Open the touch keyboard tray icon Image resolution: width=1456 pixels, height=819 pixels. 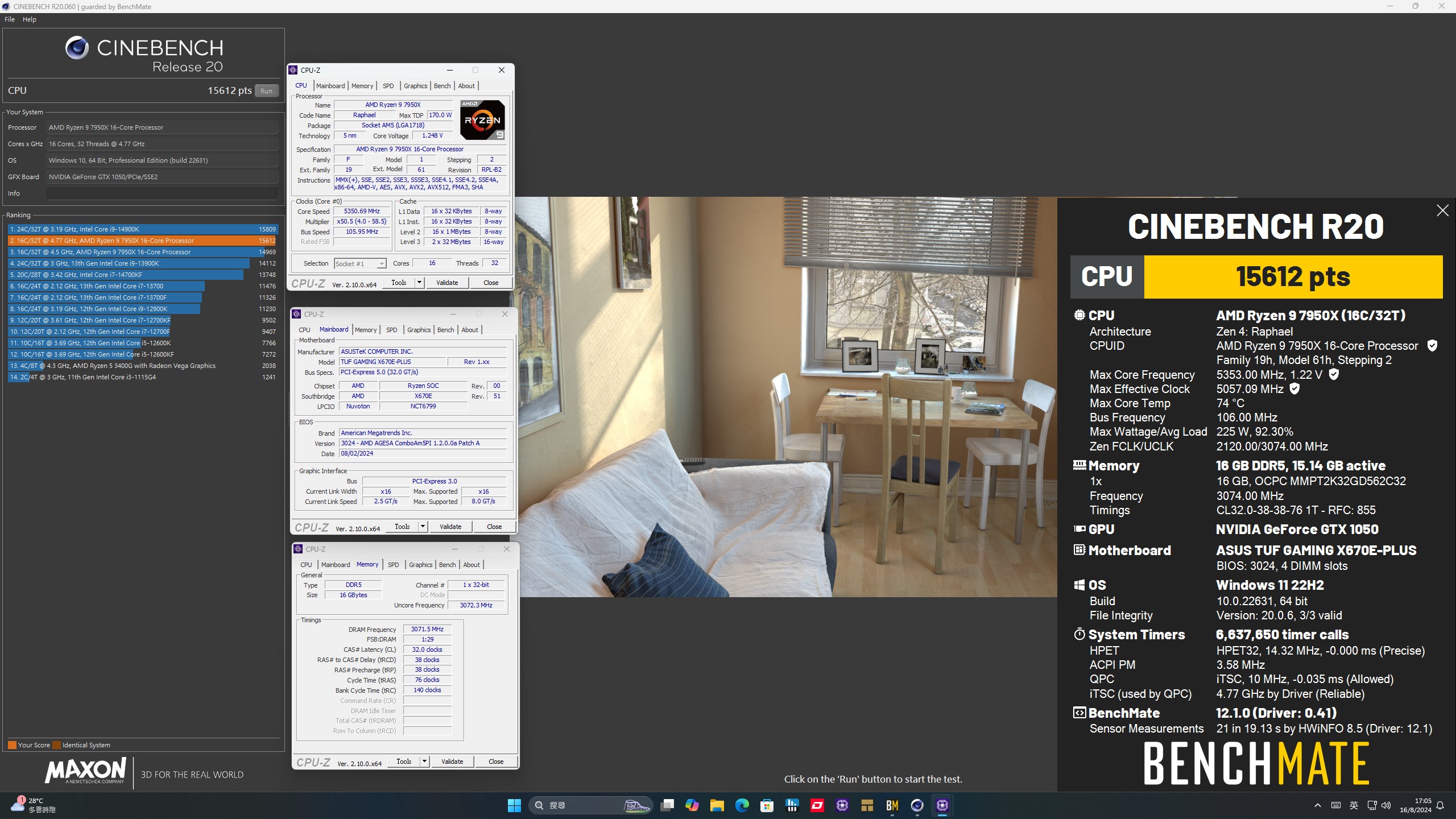tap(1336, 805)
